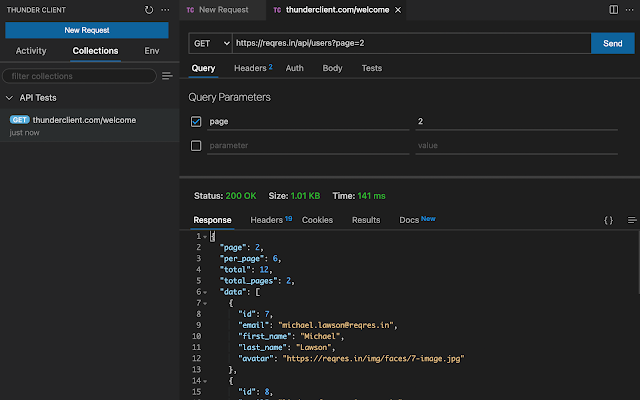Image resolution: width=640 pixels, height=400 pixels.
Task: Click the response vertical scrollbar
Action: tap(638, 262)
